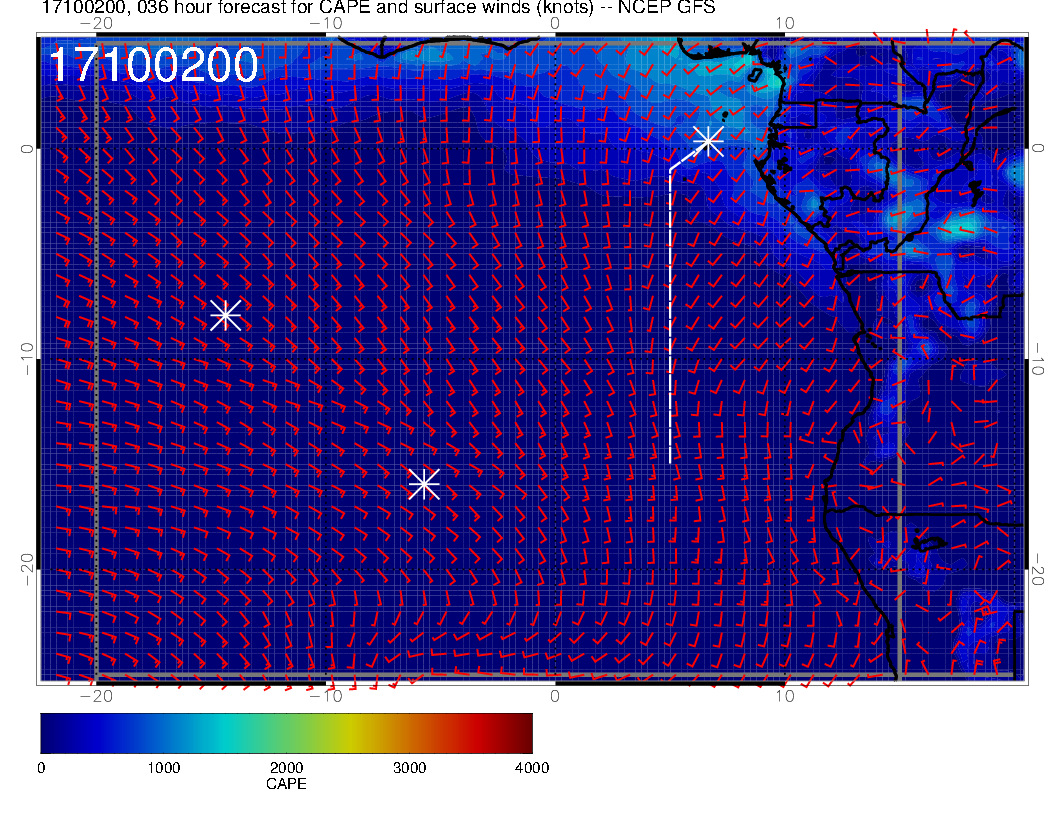The height and width of the screenshot is (816, 1056).
Task: Click the small island outline off Cameroon's coast
Action: point(757,74)
